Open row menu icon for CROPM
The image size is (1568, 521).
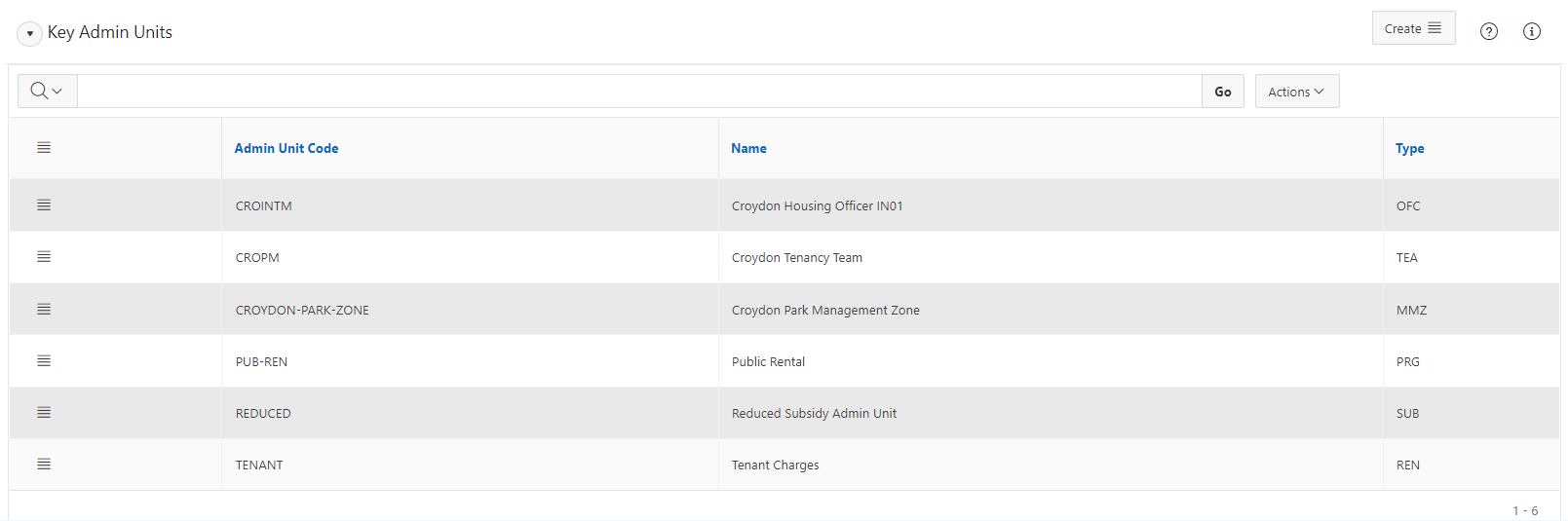pos(44,256)
